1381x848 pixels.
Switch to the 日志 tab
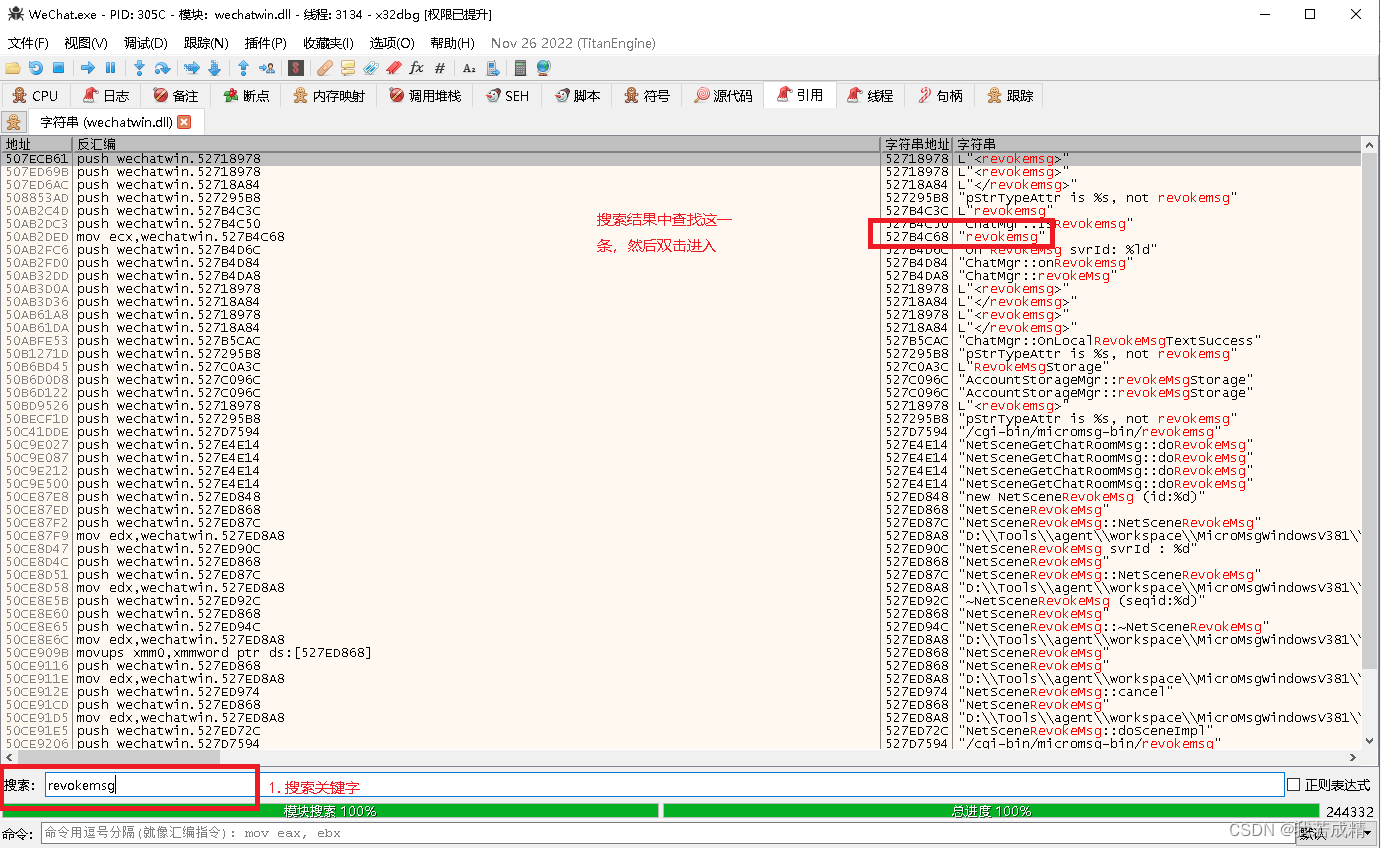click(x=107, y=96)
